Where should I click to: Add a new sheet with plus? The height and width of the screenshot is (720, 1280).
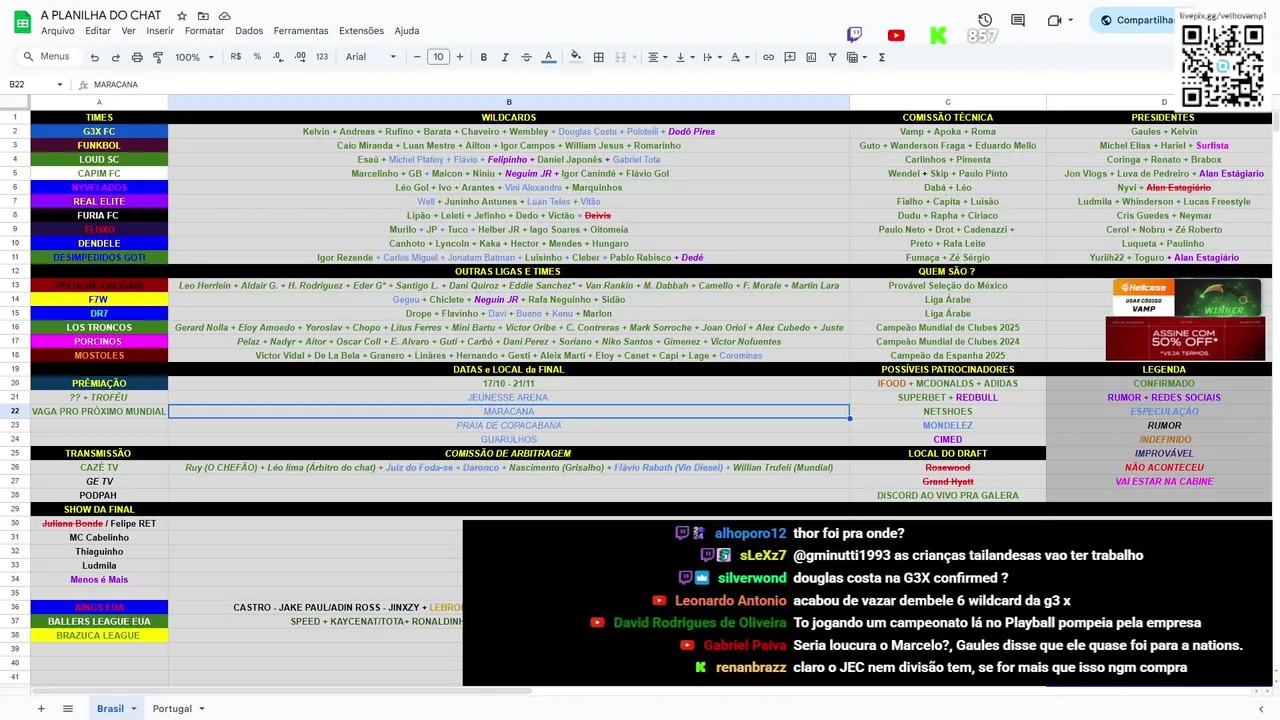(41, 708)
